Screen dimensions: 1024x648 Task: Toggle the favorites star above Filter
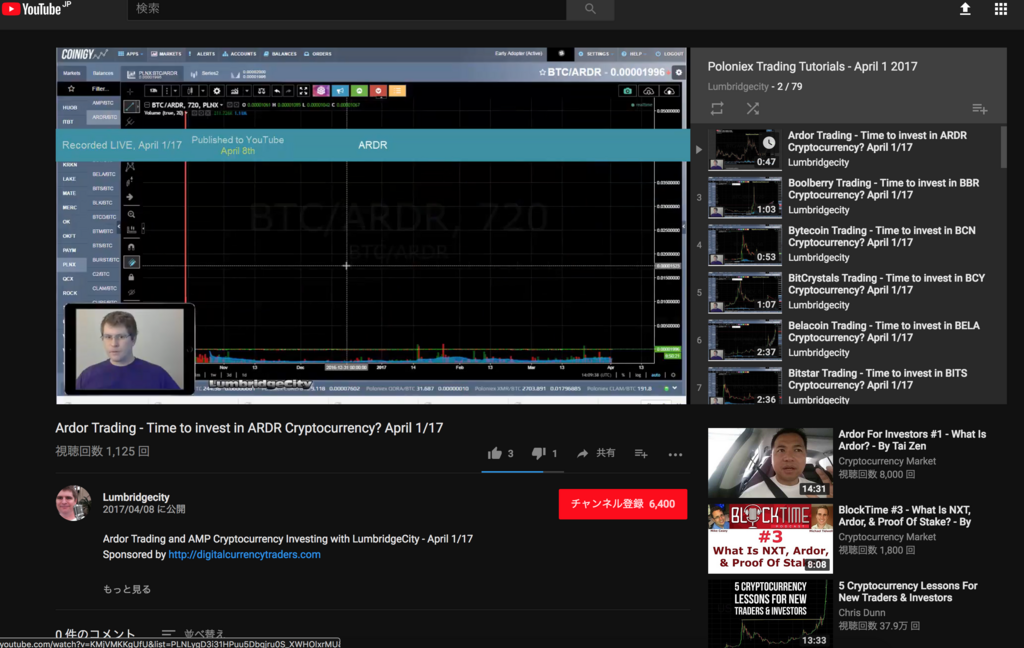71,89
